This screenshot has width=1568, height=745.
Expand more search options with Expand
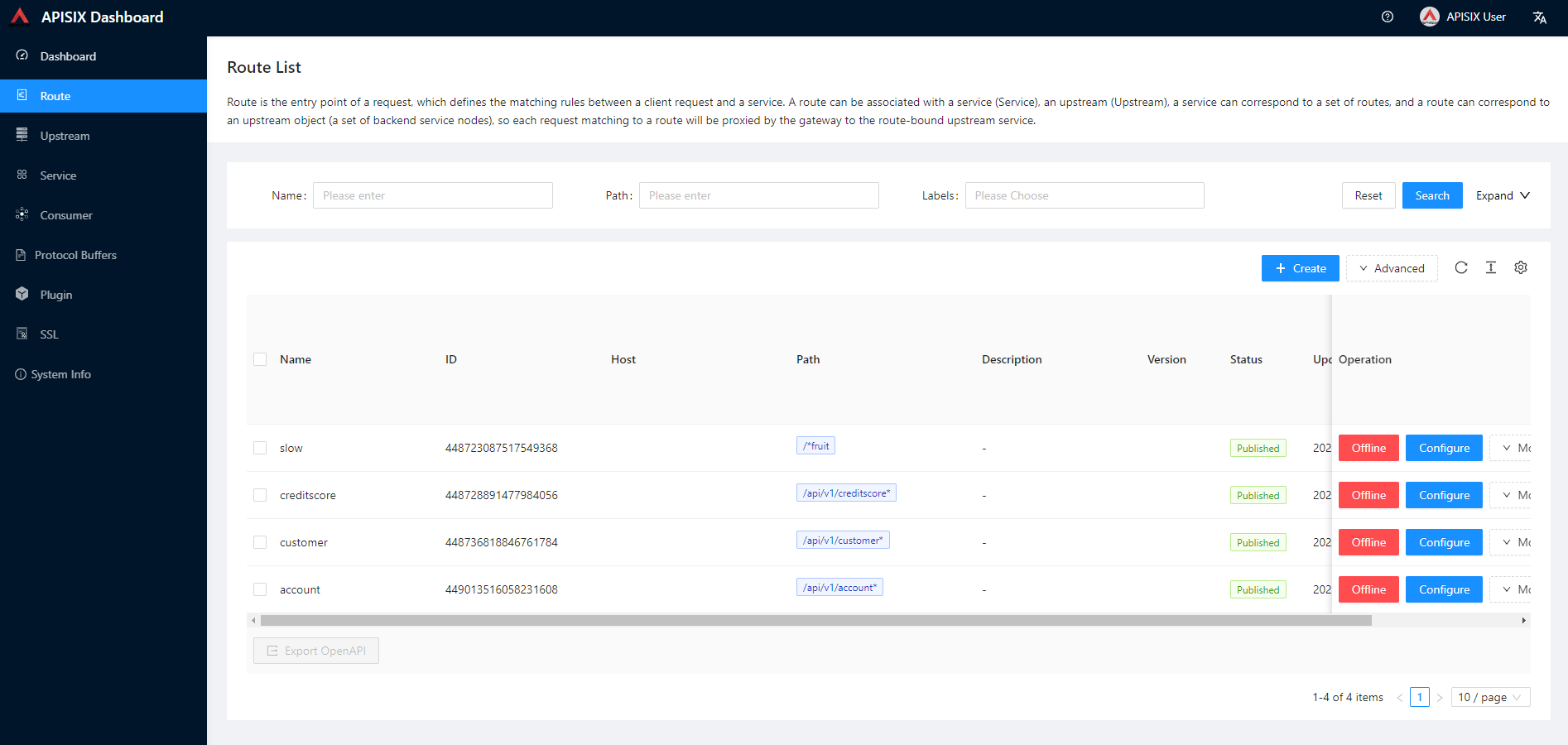coord(1502,195)
